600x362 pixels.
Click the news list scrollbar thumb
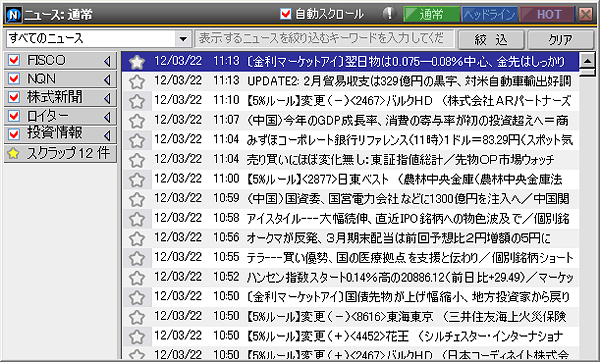587,72
